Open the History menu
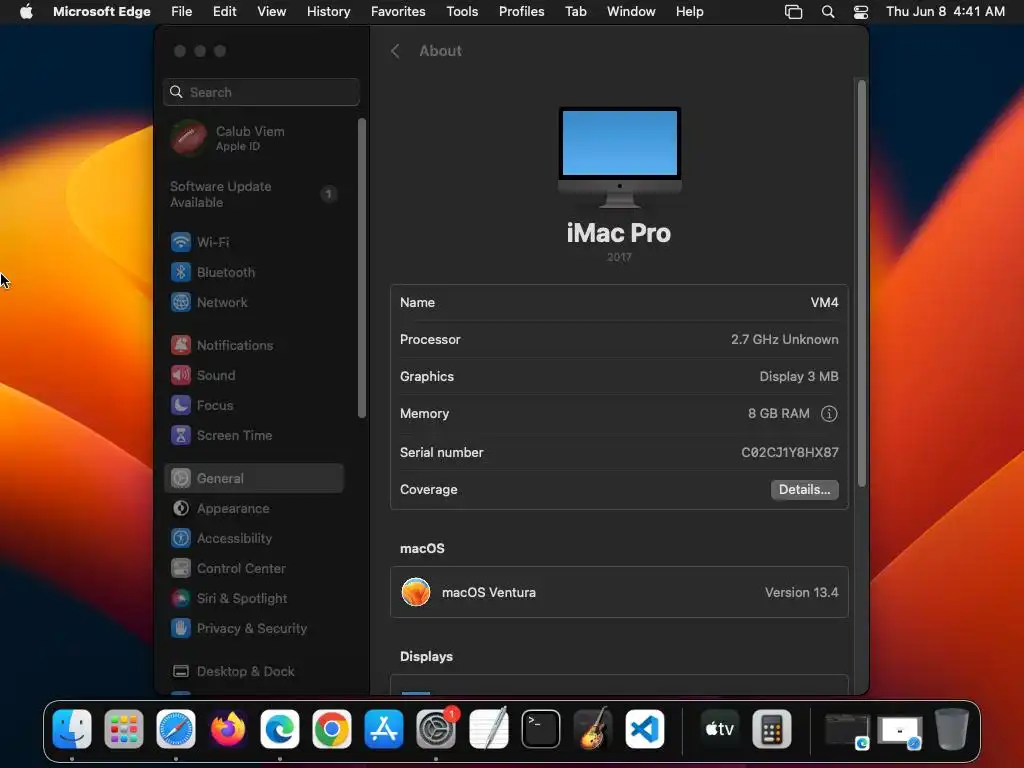 (x=328, y=12)
